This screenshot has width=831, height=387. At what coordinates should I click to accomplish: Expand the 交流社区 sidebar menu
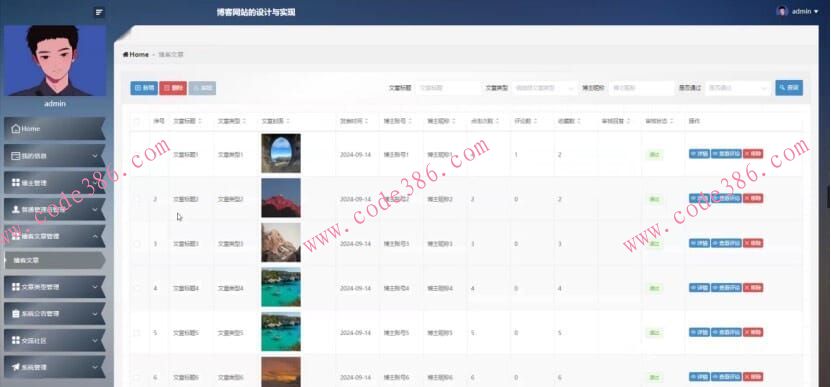[55, 340]
